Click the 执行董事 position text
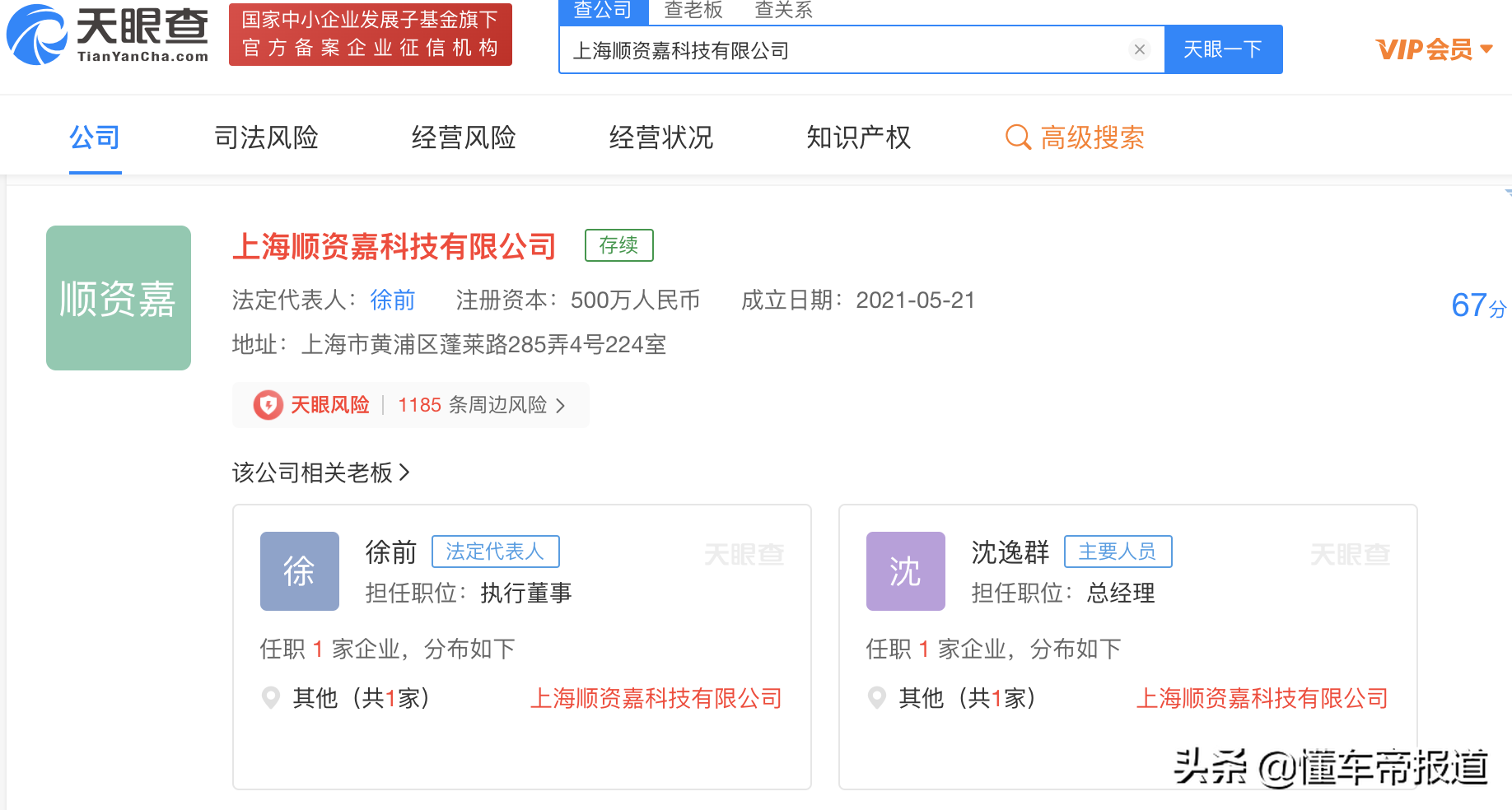1512x810 pixels. pyautogui.click(x=526, y=593)
